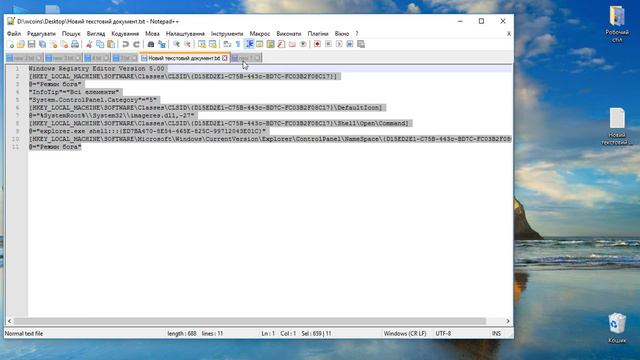Viewport: 640px width, 360px height.
Task: Open Function List toolbar icon
Action: tap(281, 44)
